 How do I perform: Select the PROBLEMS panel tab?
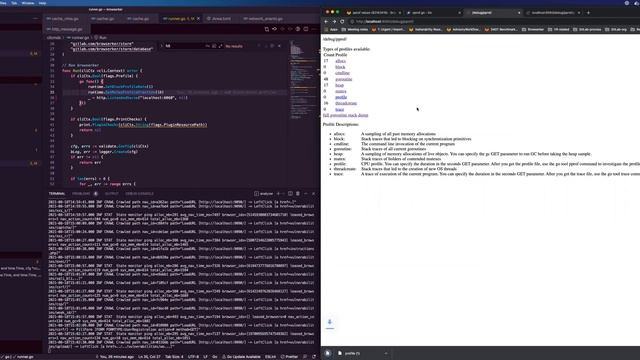point(81,193)
